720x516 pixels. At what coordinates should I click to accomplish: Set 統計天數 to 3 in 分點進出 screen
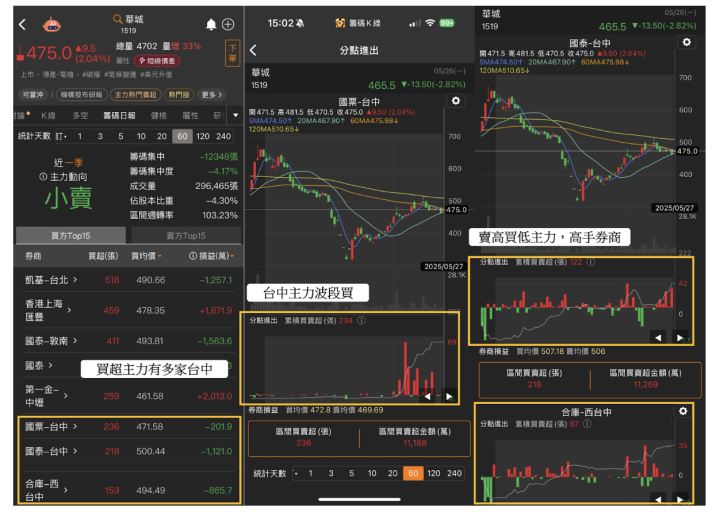coord(331,473)
